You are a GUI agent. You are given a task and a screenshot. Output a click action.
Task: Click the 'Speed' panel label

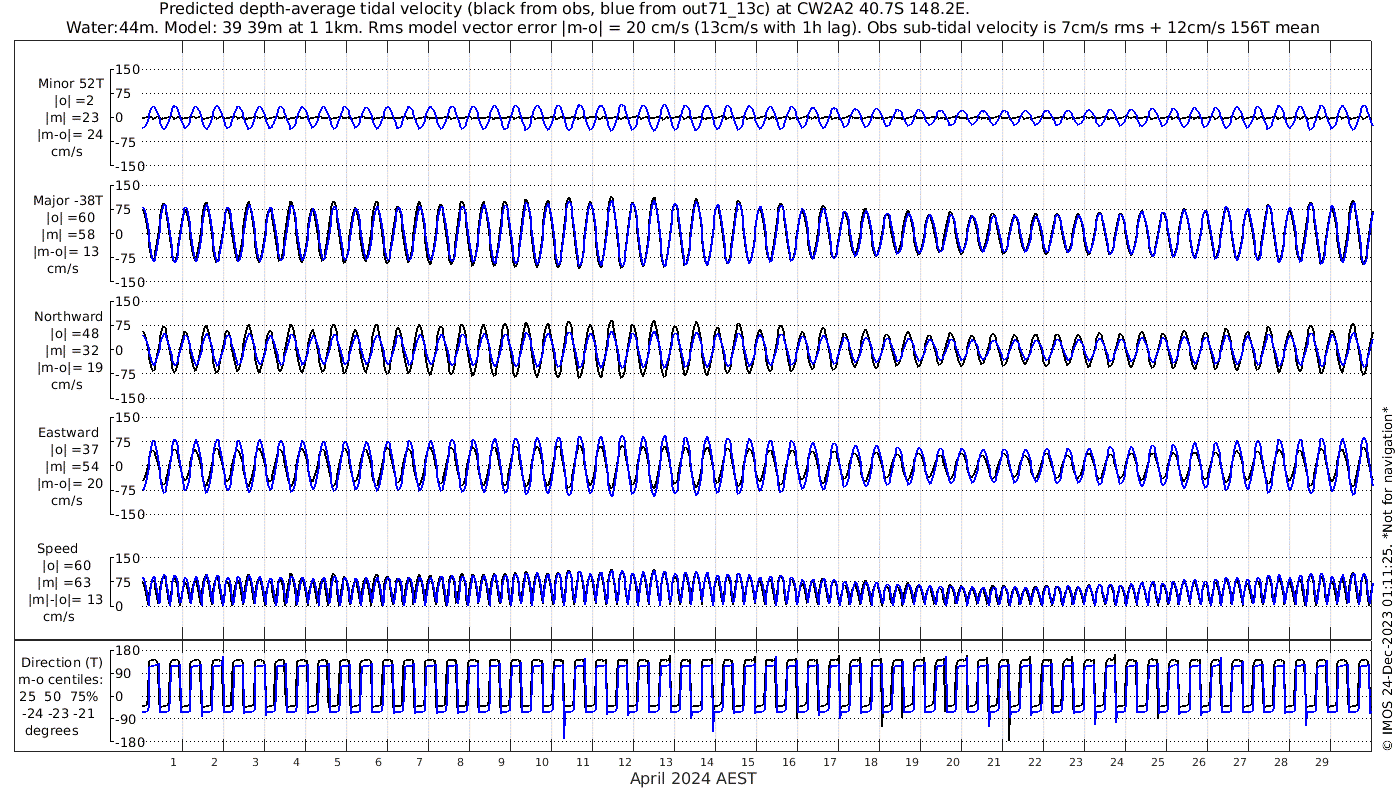57,548
